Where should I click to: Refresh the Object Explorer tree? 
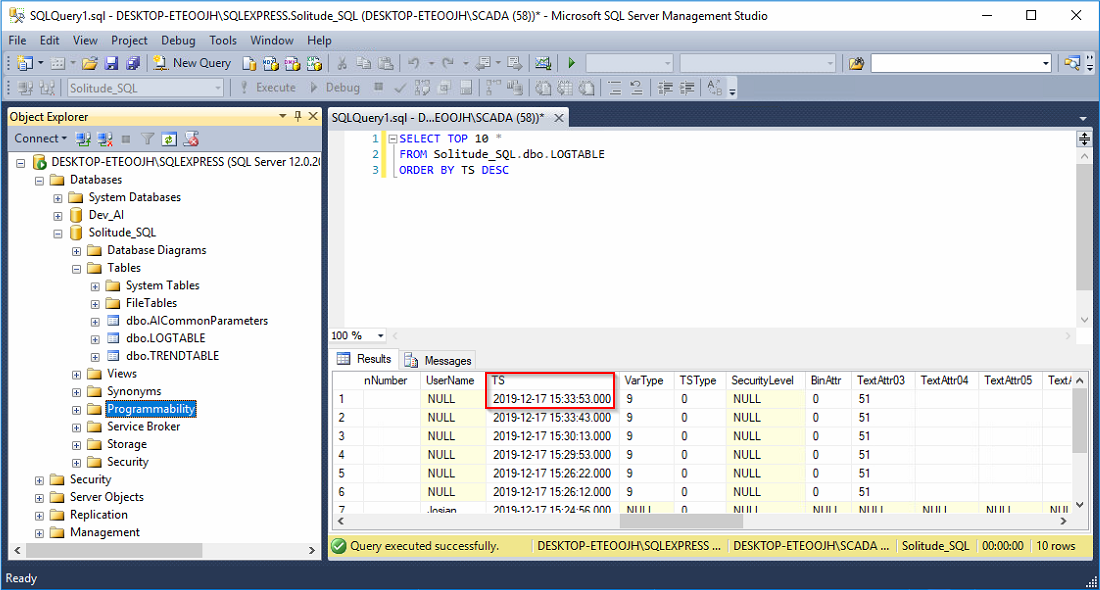click(x=169, y=139)
